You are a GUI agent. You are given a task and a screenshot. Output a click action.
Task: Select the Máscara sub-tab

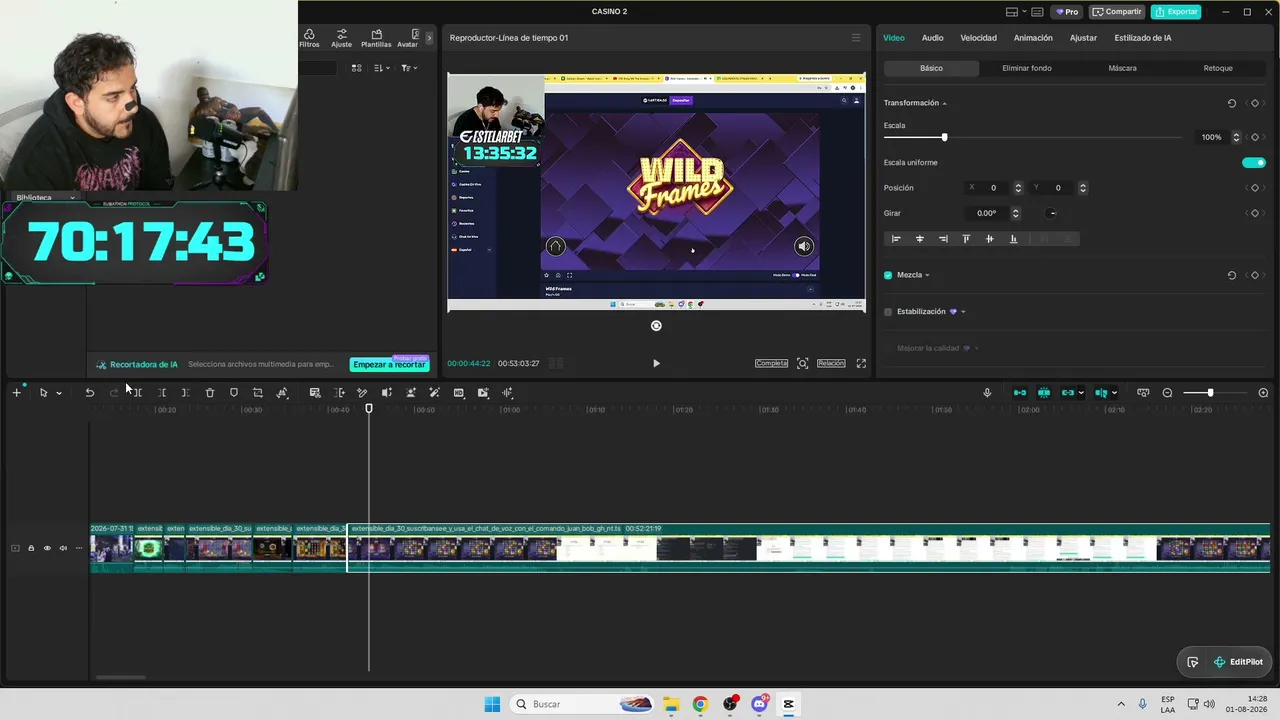pyautogui.click(x=1122, y=68)
